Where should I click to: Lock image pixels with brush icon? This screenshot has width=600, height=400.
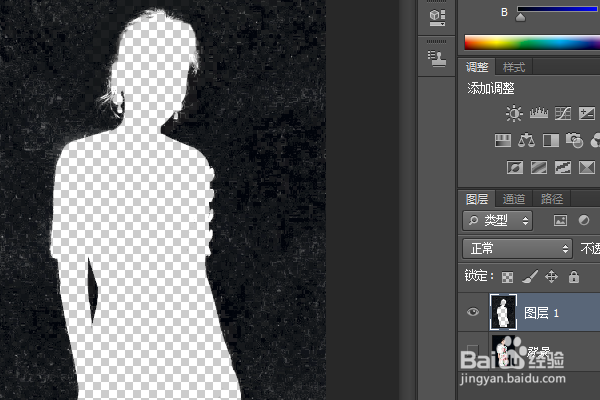530,277
